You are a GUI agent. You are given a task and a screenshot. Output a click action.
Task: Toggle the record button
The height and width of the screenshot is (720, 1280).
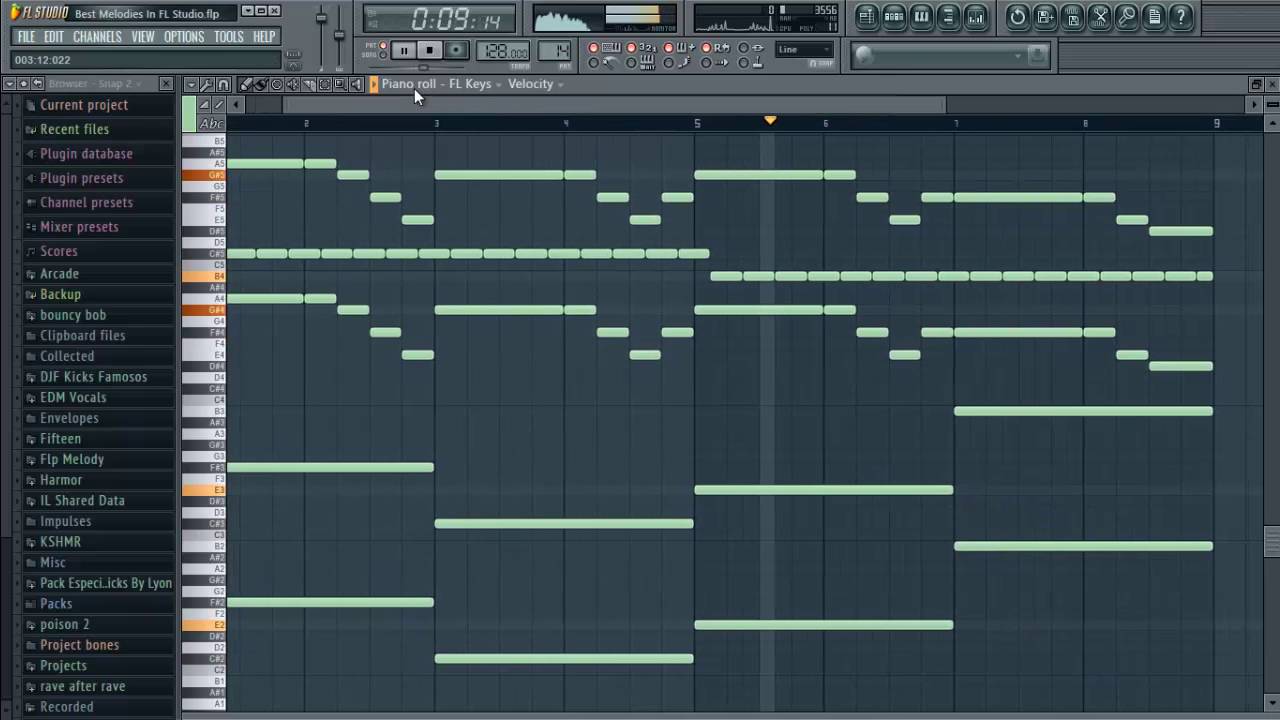click(x=456, y=50)
